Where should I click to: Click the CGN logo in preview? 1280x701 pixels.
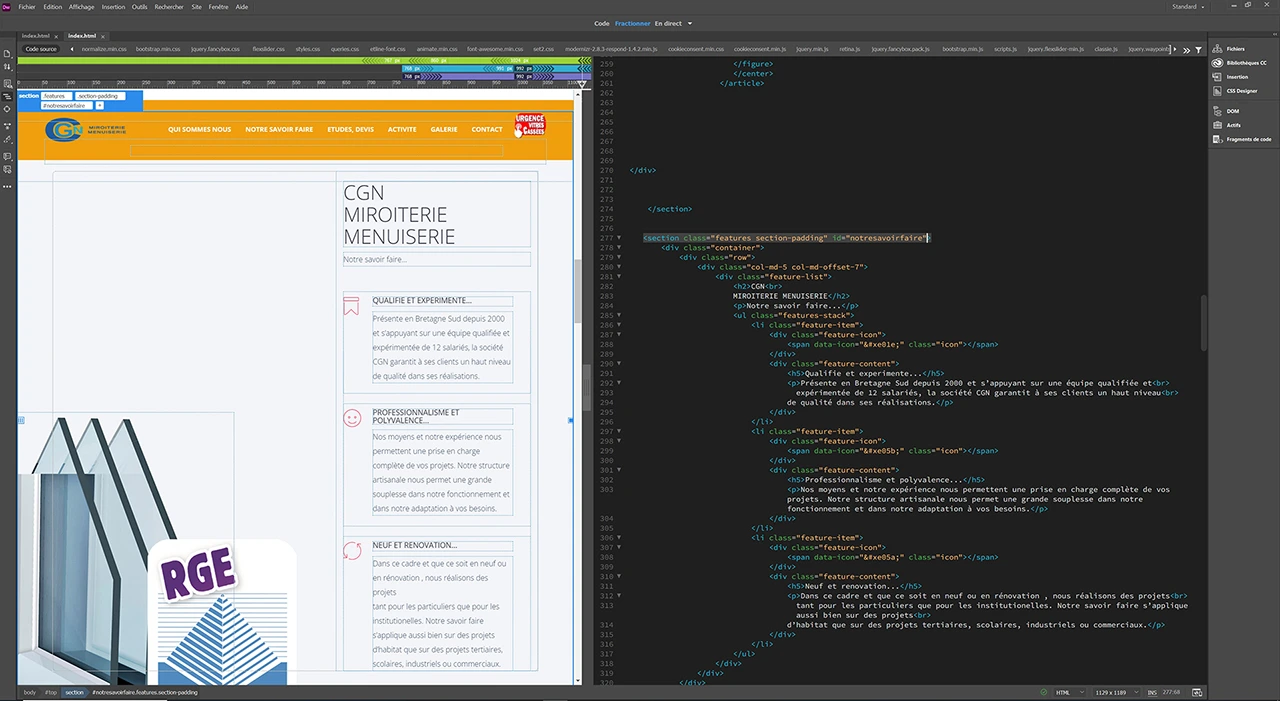pyautogui.click(x=86, y=130)
